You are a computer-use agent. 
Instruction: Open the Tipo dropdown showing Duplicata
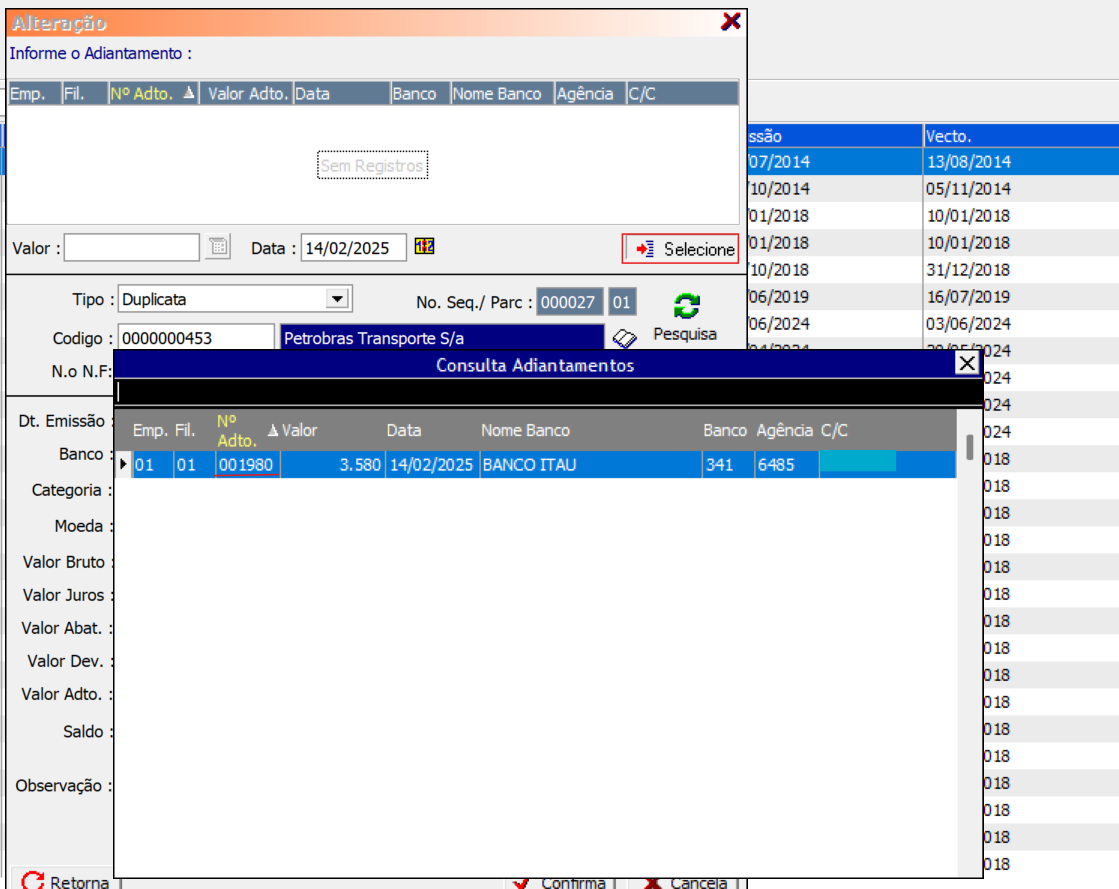pos(337,299)
